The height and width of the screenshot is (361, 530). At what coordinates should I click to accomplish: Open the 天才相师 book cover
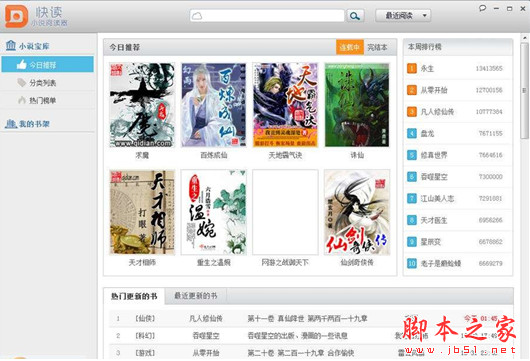142,212
